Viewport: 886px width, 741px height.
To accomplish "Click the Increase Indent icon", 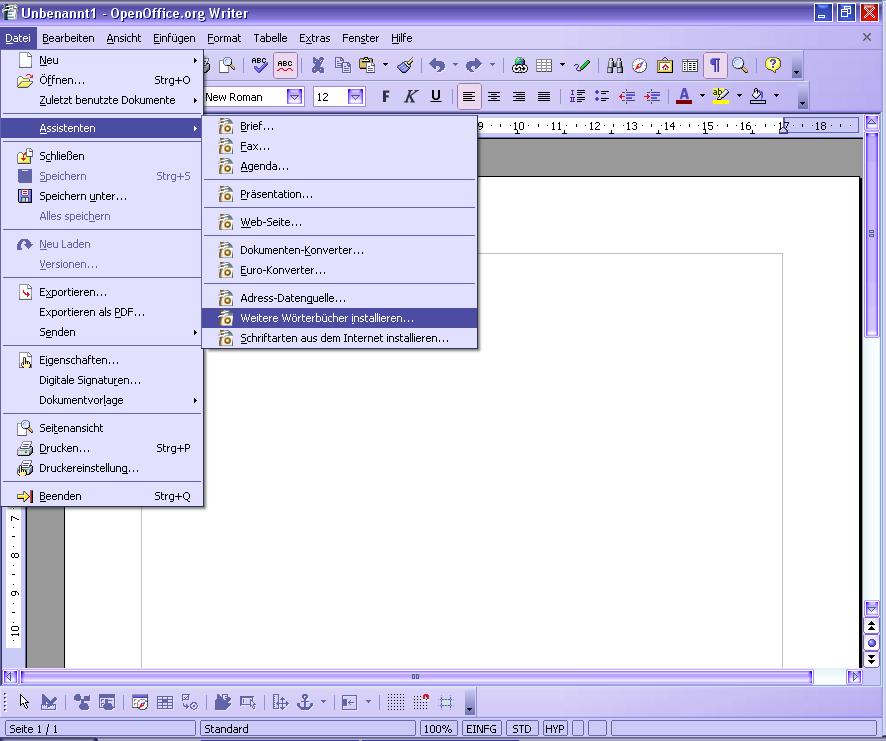I will (x=652, y=97).
